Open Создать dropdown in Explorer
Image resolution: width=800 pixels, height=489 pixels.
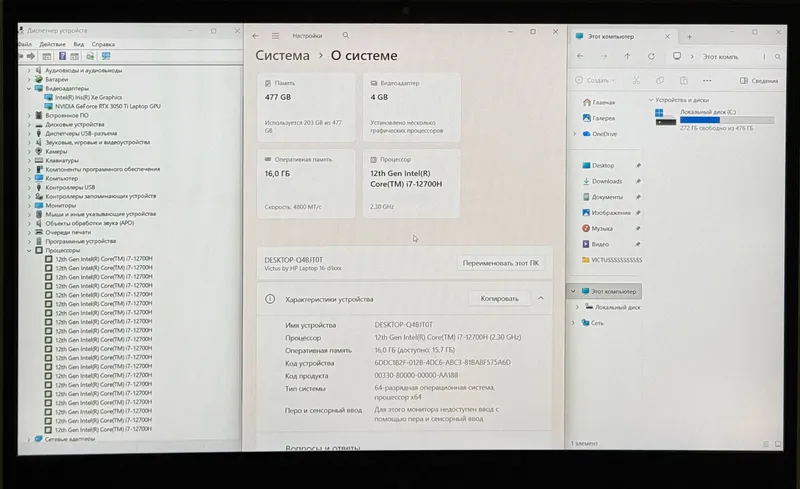[595, 80]
